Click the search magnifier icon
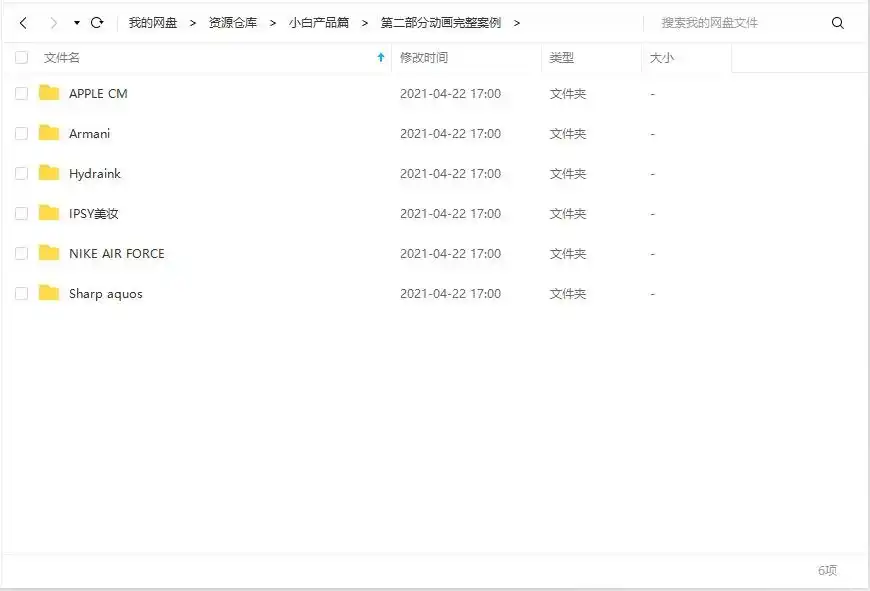Viewport: 870px width, 591px height. click(838, 22)
